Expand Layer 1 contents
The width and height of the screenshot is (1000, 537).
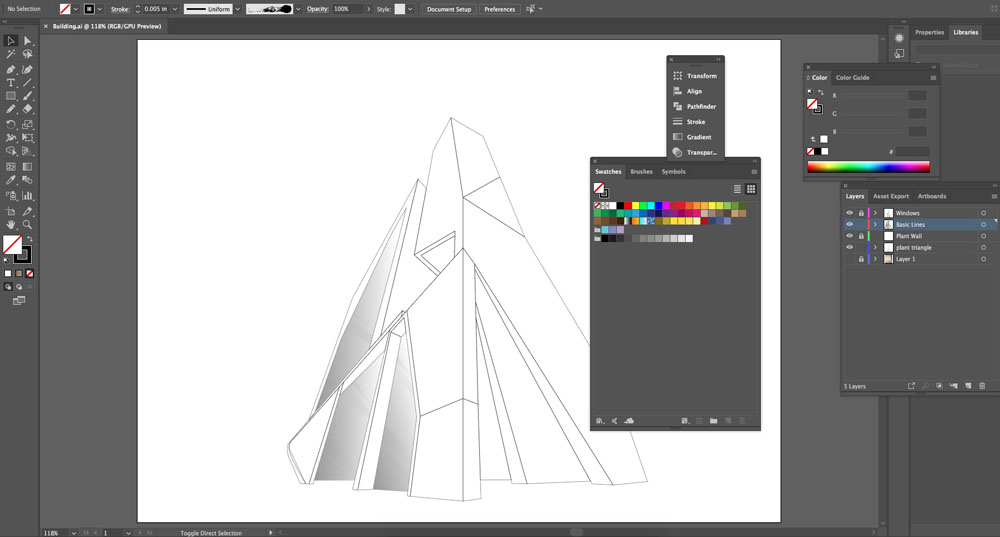(875, 259)
